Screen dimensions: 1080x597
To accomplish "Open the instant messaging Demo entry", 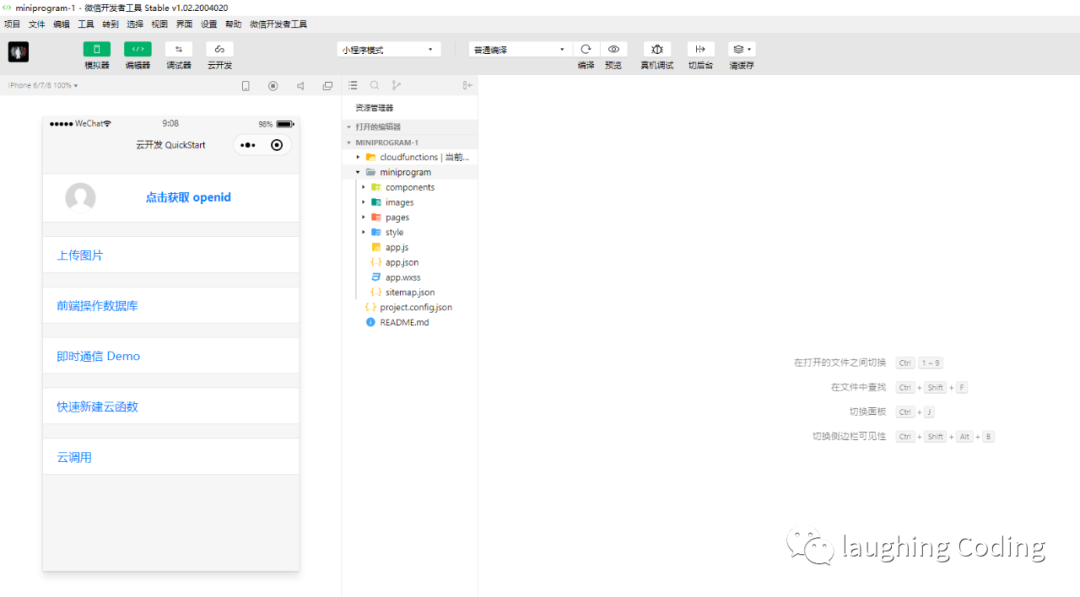I will tap(171, 356).
